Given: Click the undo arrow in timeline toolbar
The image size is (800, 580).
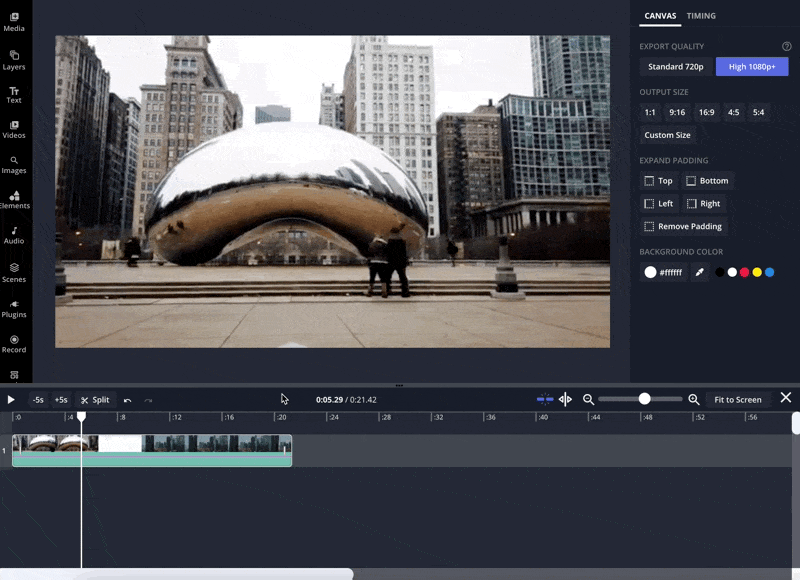Looking at the screenshot, I should point(127,400).
